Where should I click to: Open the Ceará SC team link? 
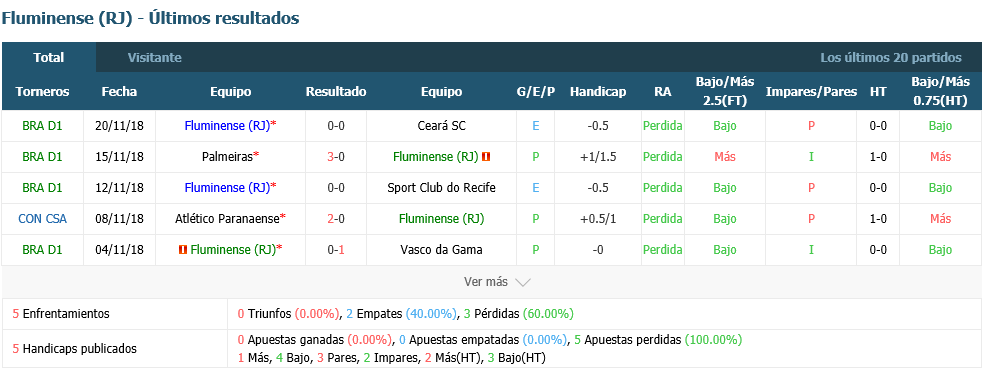tap(442, 126)
